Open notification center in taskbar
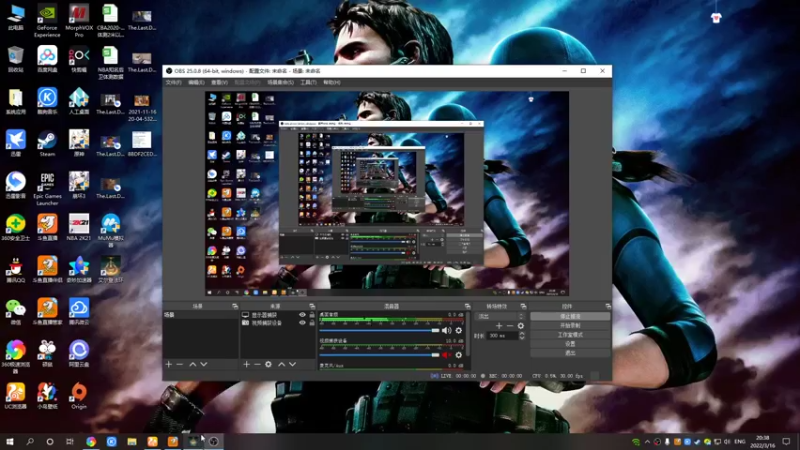 (x=786, y=441)
